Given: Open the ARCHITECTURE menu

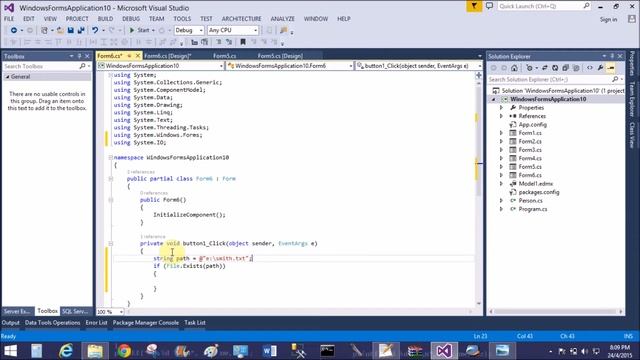Looking at the screenshot, I should (242, 19).
